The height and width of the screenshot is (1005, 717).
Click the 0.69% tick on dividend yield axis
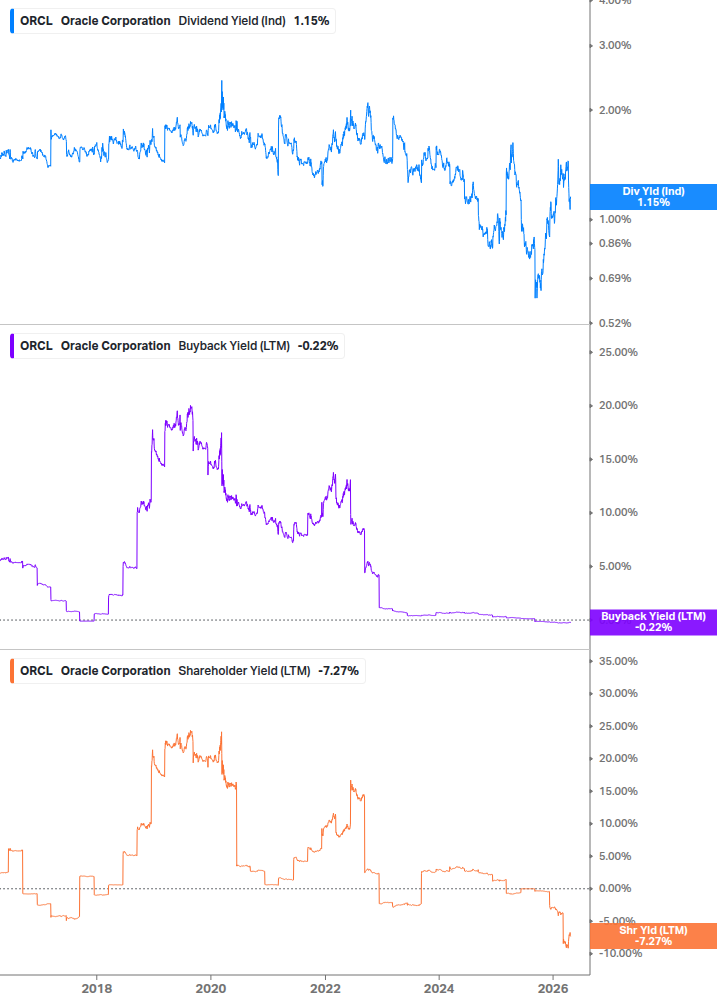click(x=615, y=279)
